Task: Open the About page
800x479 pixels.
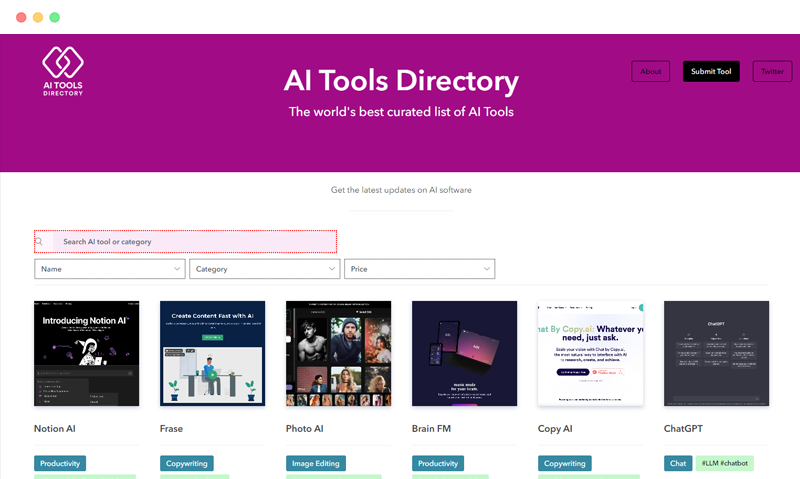Action: point(651,71)
